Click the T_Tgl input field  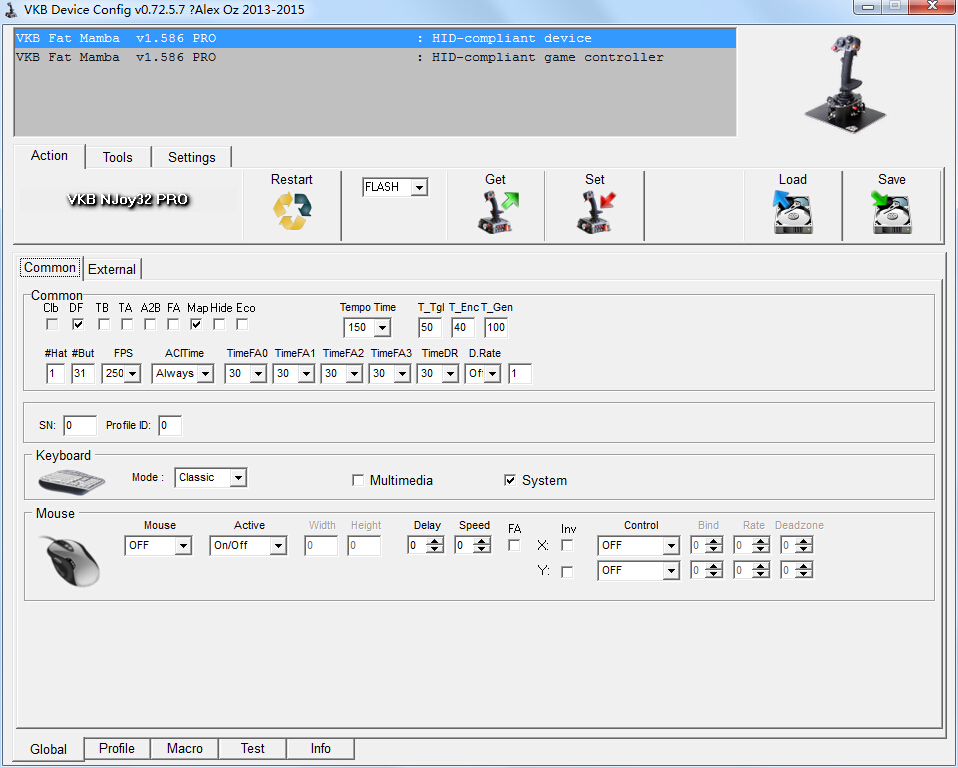tap(430, 327)
